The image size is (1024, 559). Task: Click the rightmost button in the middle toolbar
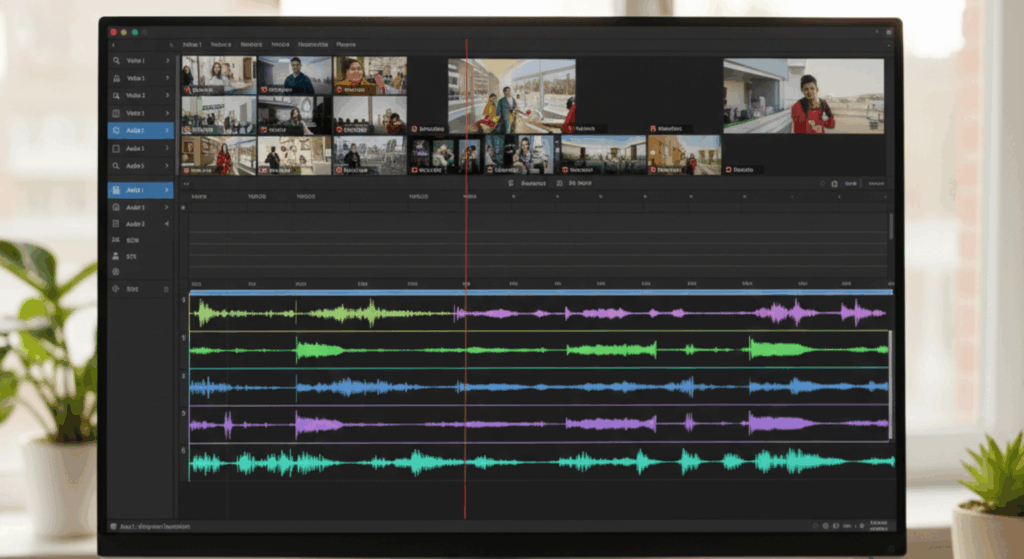click(876, 184)
